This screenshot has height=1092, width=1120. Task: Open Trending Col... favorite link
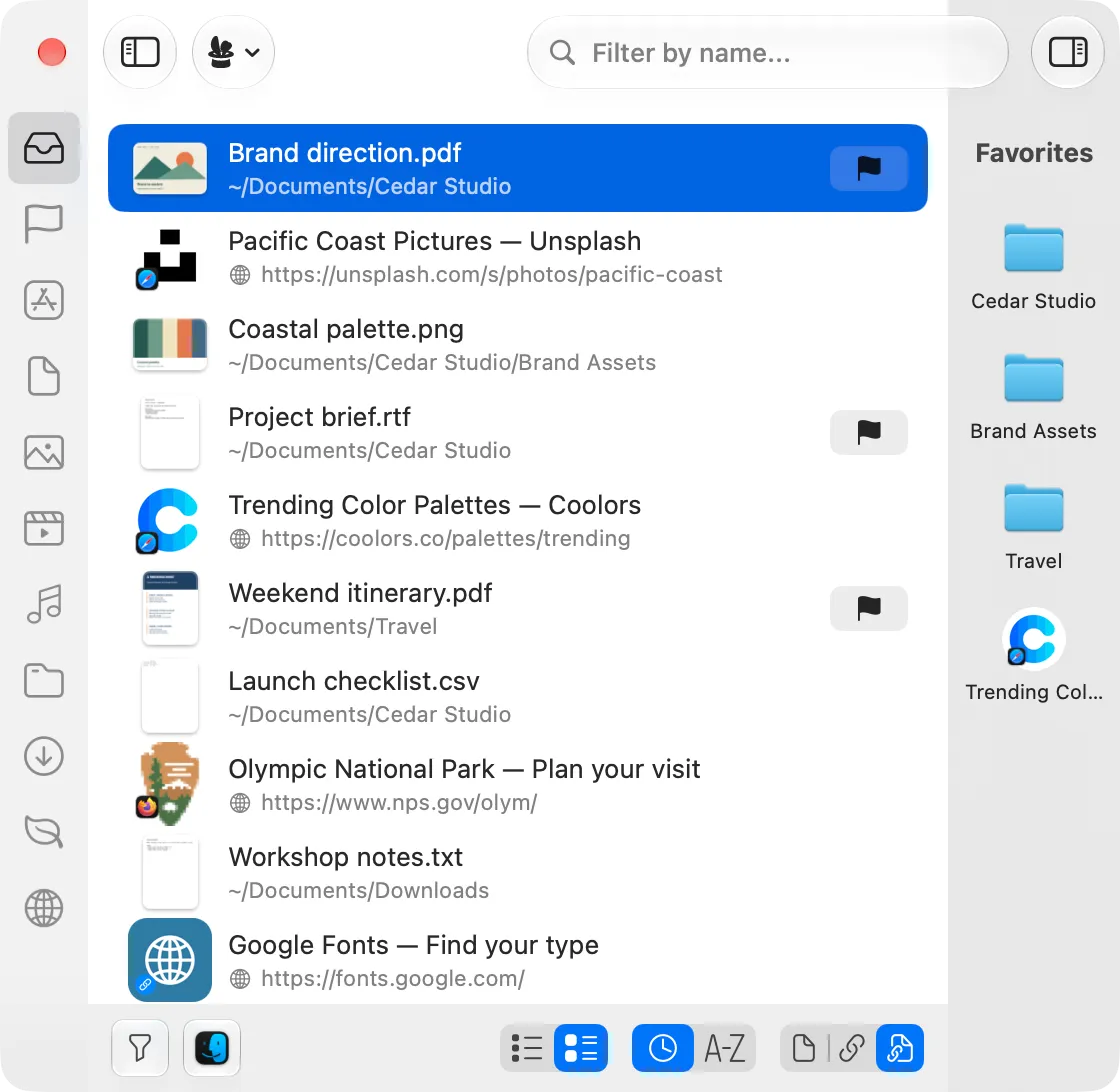coord(1033,656)
